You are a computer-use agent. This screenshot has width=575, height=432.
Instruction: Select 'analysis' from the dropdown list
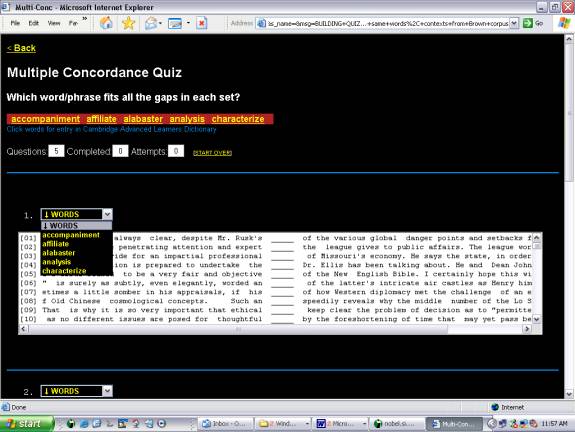[56, 262]
